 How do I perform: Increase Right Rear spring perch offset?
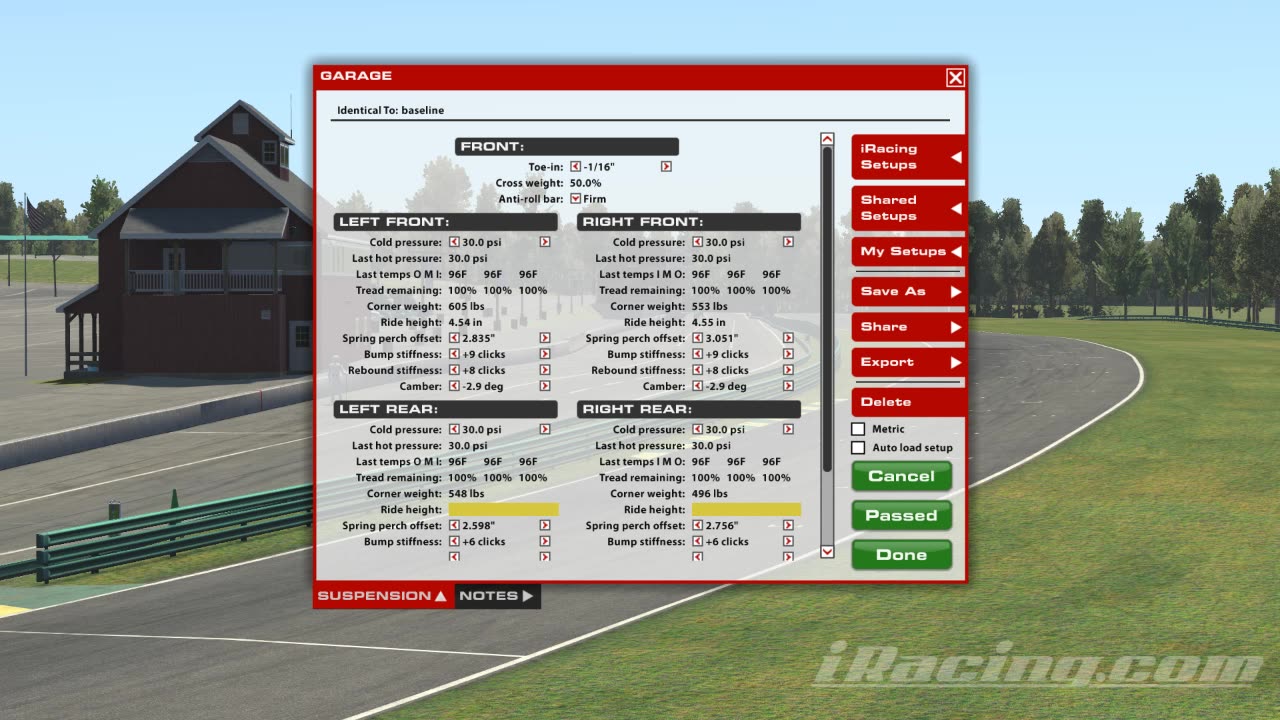(x=788, y=525)
